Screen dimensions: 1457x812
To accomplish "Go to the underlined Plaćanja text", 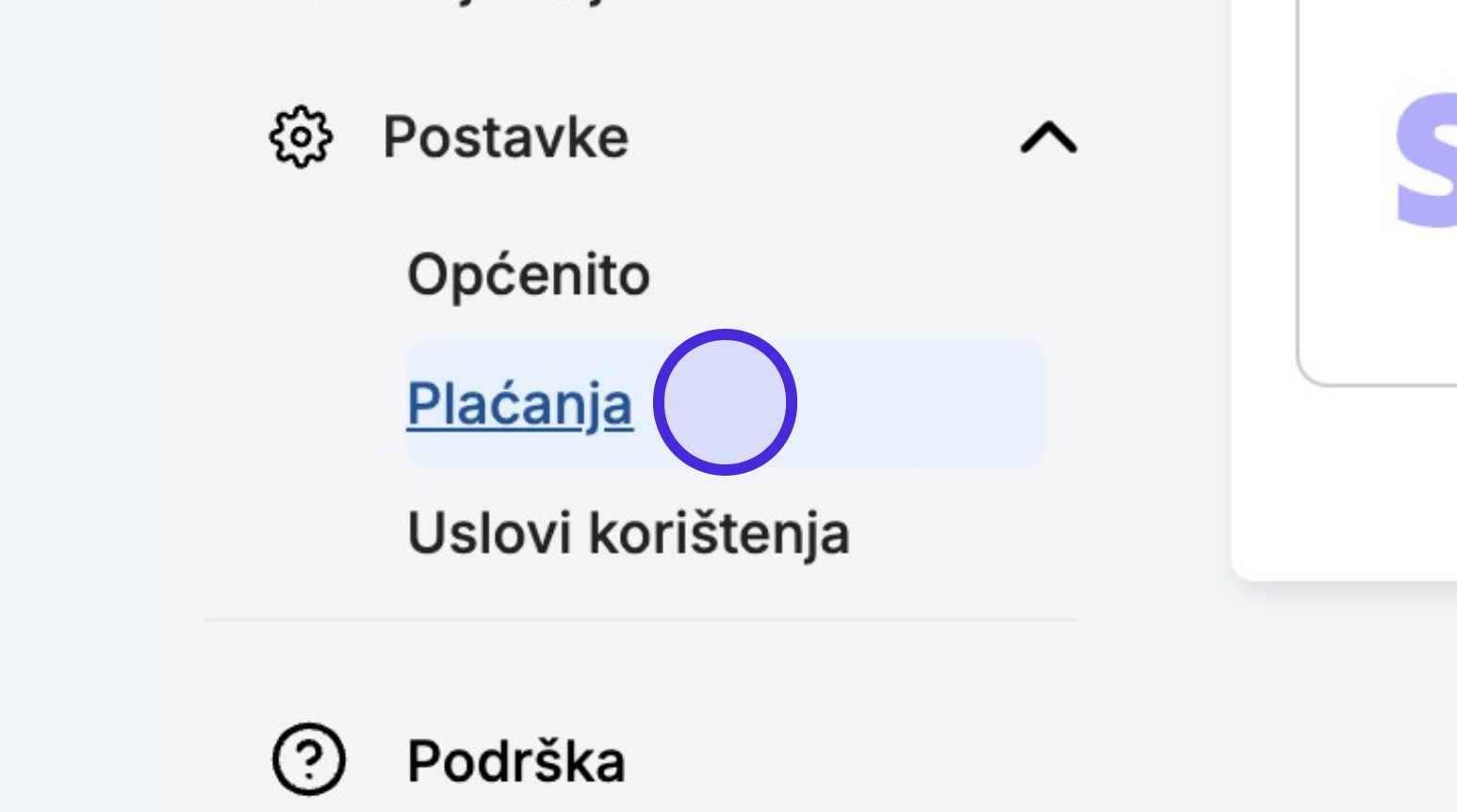I will (x=519, y=404).
